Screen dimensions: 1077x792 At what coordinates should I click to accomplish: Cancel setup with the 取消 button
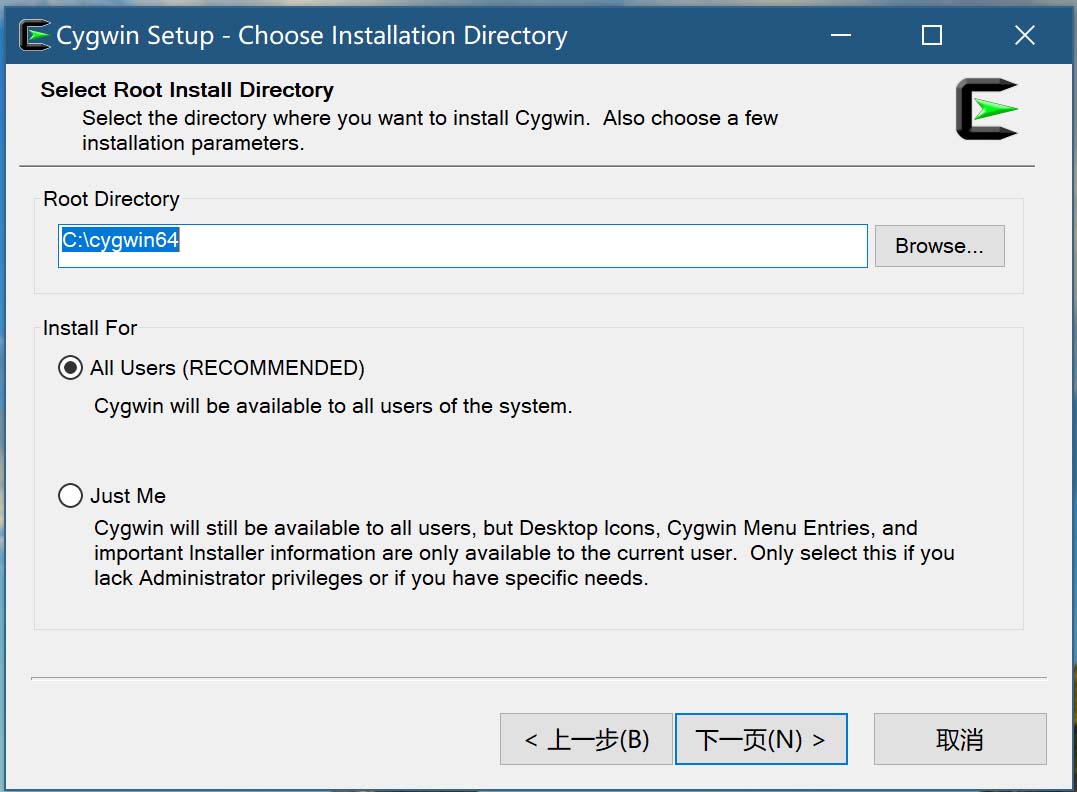point(960,739)
